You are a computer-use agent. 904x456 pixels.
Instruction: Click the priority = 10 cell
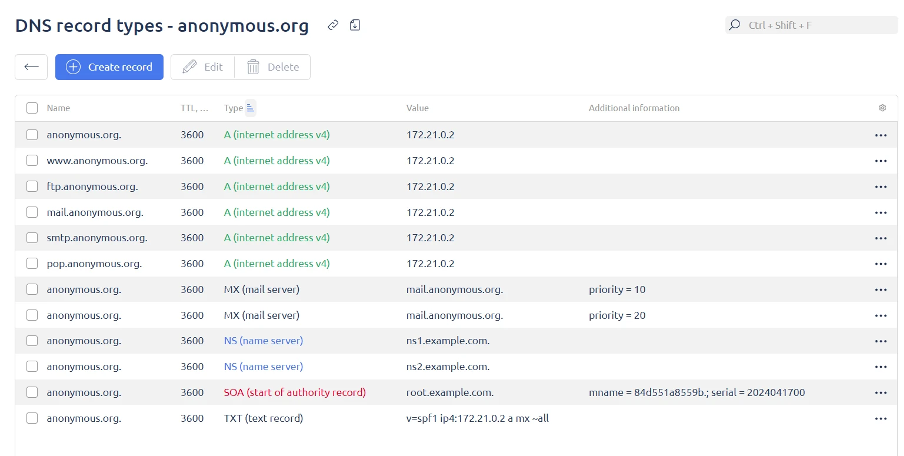(617, 289)
